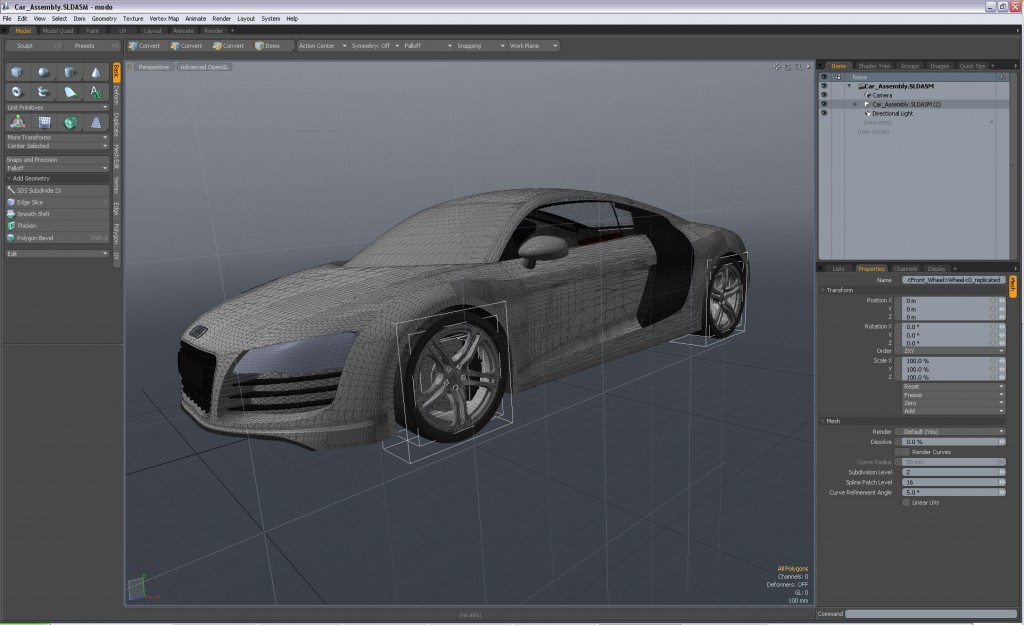Toggle the Linear UVs checkbox
Image resolution: width=1024 pixels, height=625 pixels.
[906, 503]
